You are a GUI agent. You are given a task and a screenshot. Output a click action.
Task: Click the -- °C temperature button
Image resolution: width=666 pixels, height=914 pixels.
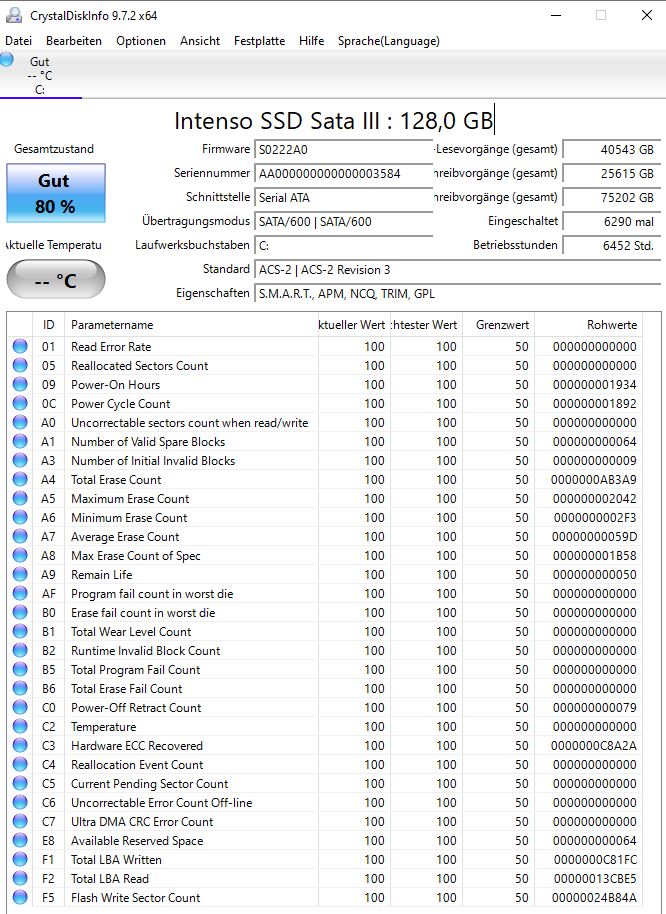point(55,280)
